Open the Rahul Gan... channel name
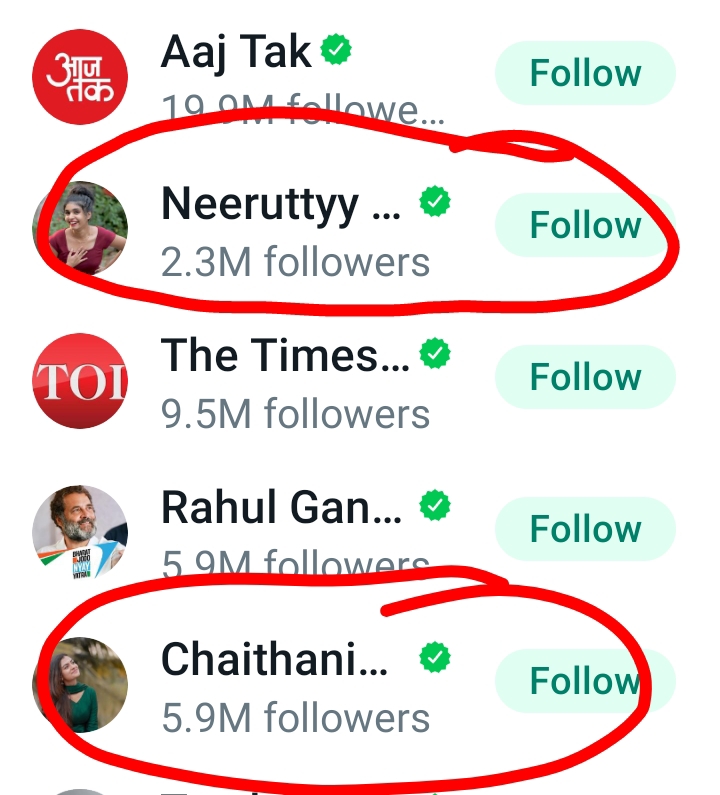Screen dimensions: 720x795 [281, 509]
